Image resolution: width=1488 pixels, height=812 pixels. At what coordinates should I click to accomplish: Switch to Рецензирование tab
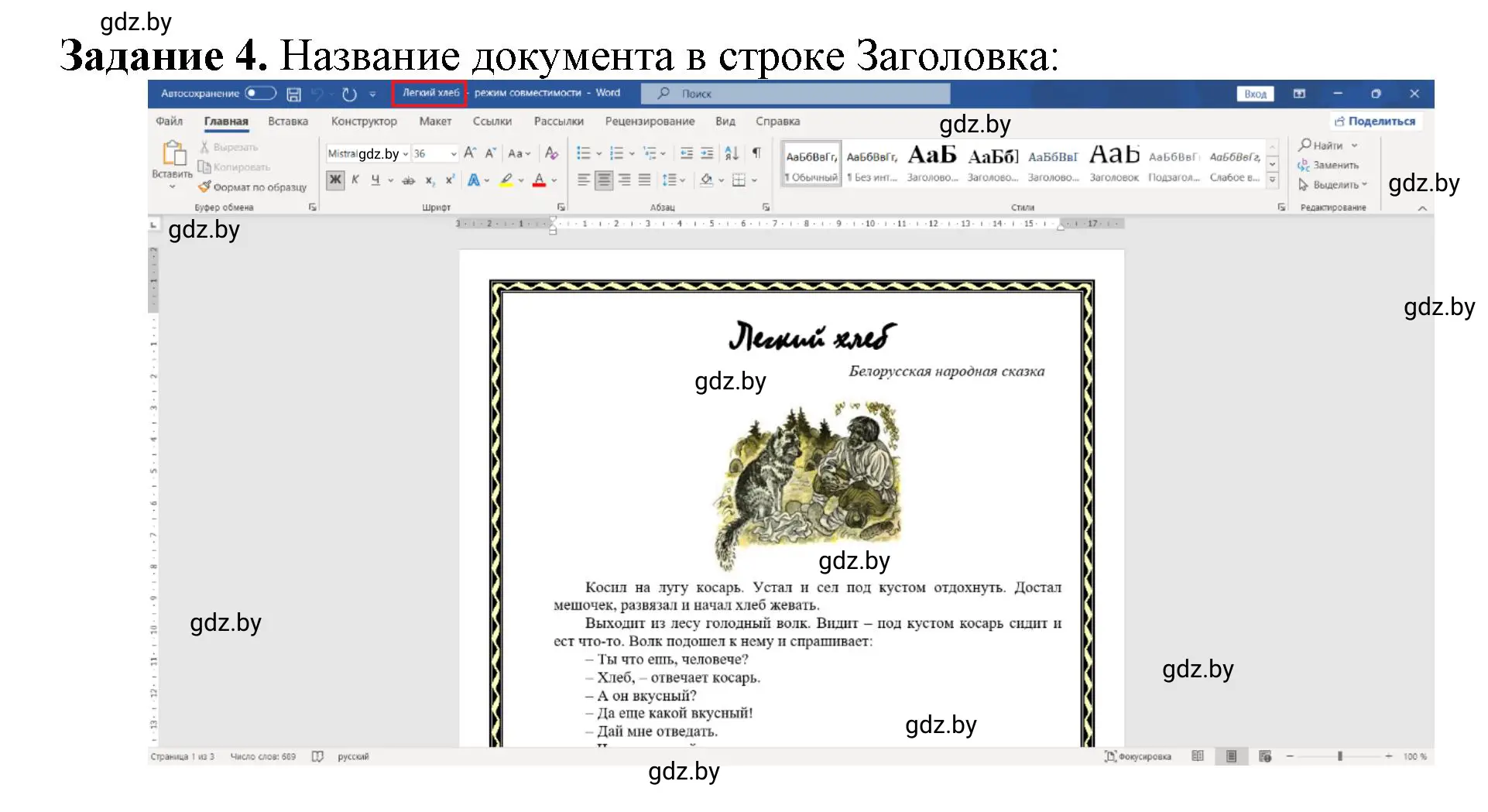click(650, 122)
